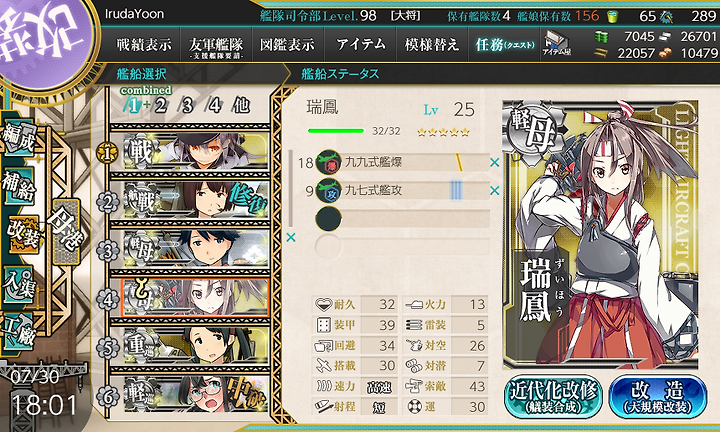Switch to fleet tab 2
Screen dimensions: 720x432
pyautogui.click(x=160, y=106)
